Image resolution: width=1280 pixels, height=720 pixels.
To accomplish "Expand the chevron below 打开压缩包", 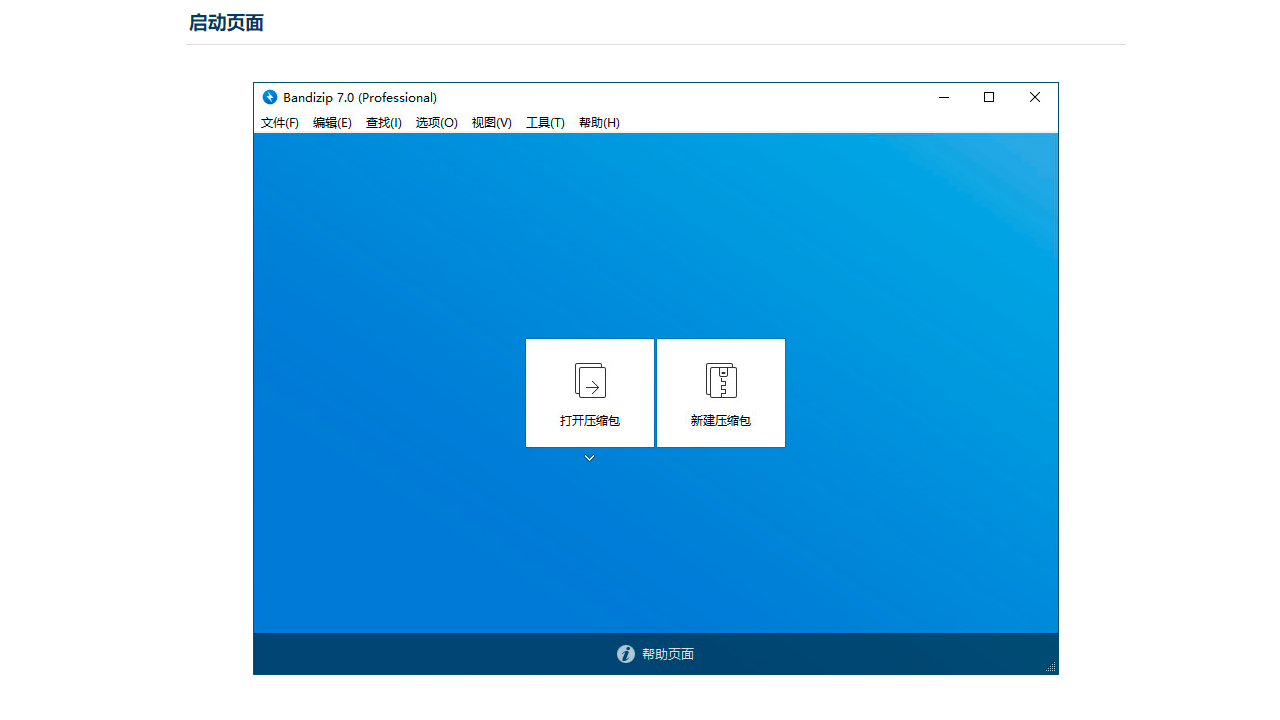I will (590, 458).
